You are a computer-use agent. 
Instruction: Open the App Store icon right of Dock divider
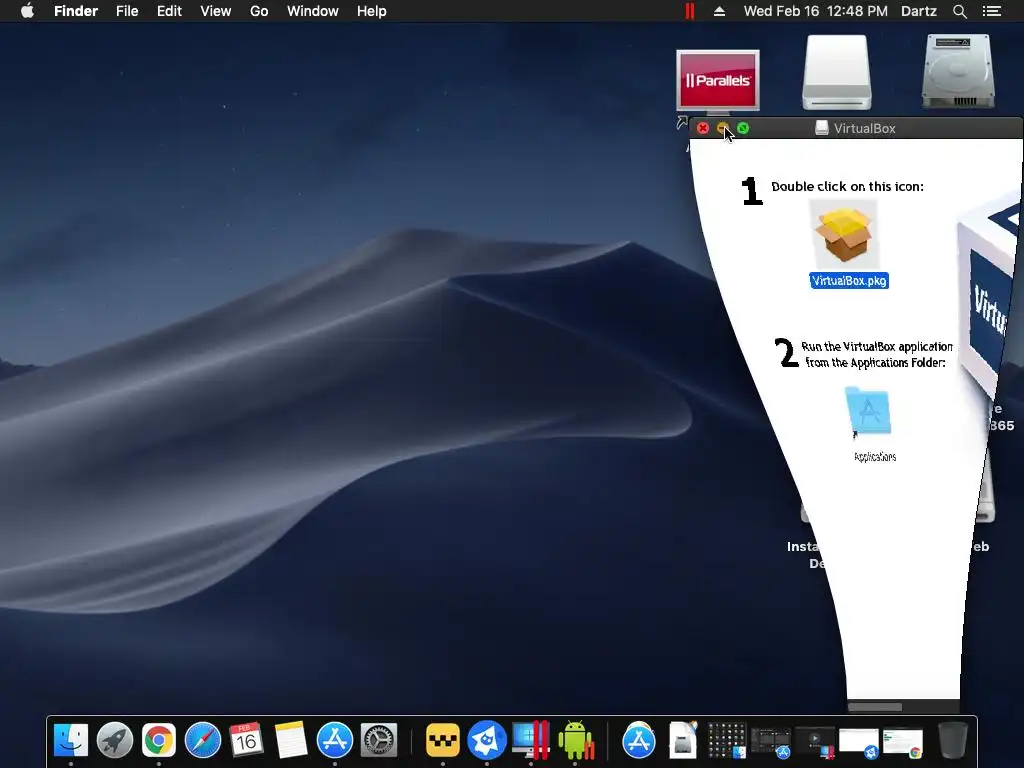point(639,740)
